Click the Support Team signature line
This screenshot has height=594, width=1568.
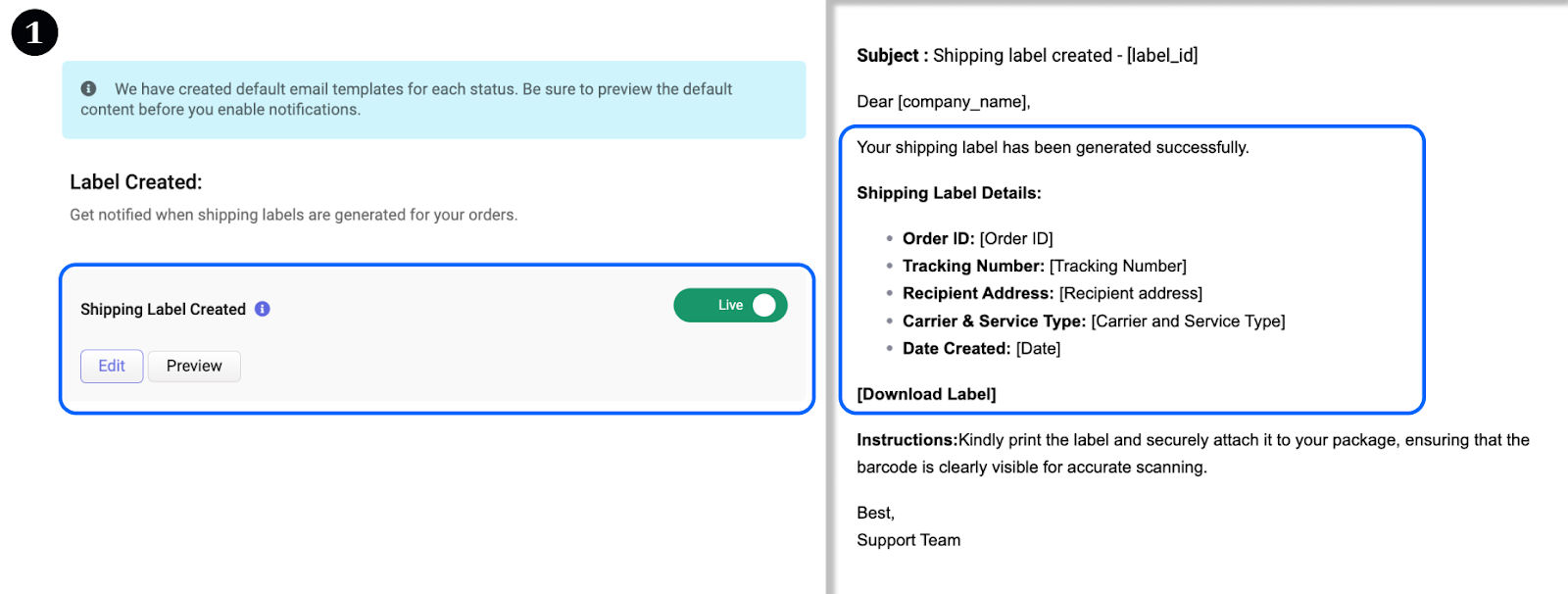(x=908, y=540)
